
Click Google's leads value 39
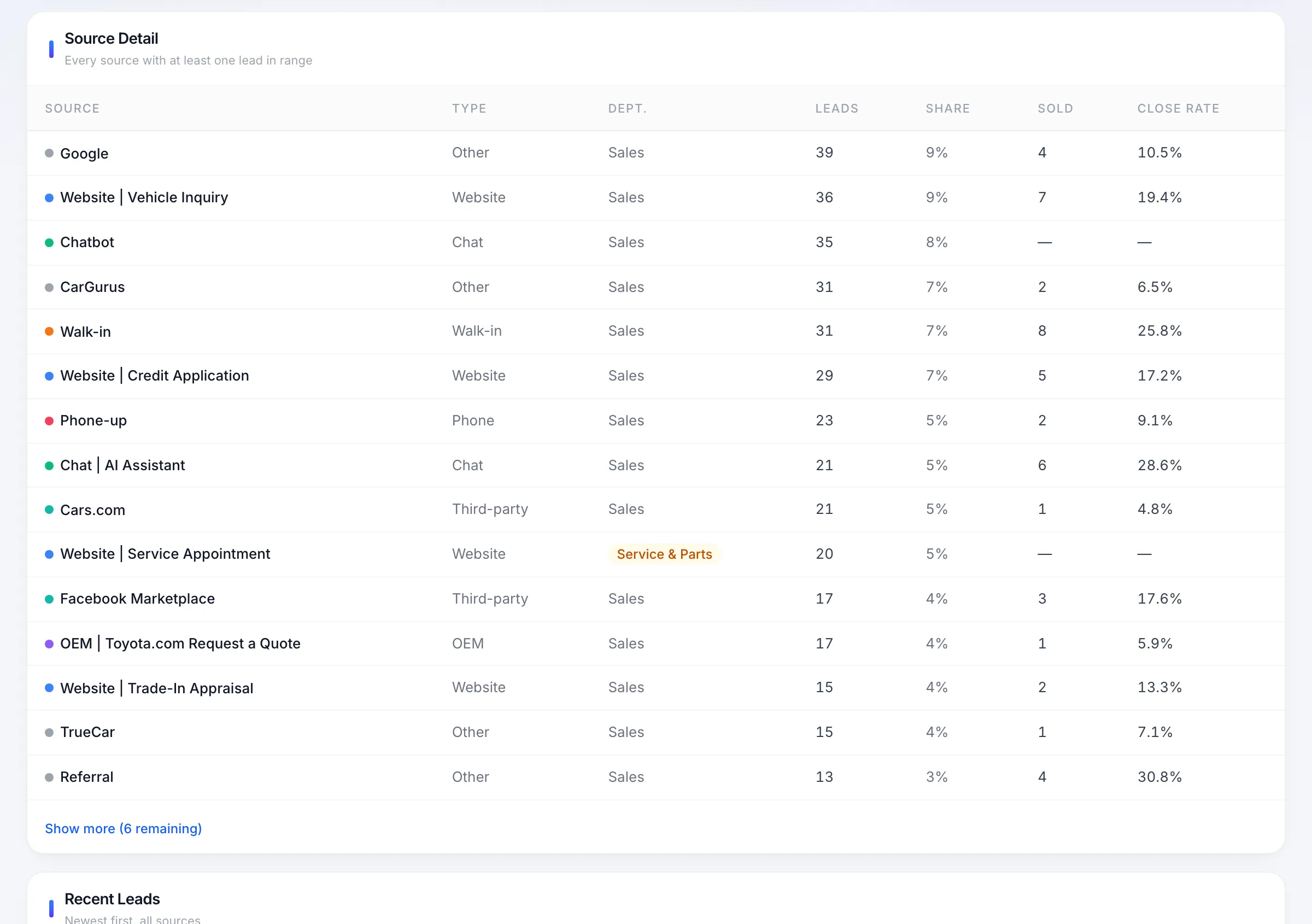pos(824,153)
